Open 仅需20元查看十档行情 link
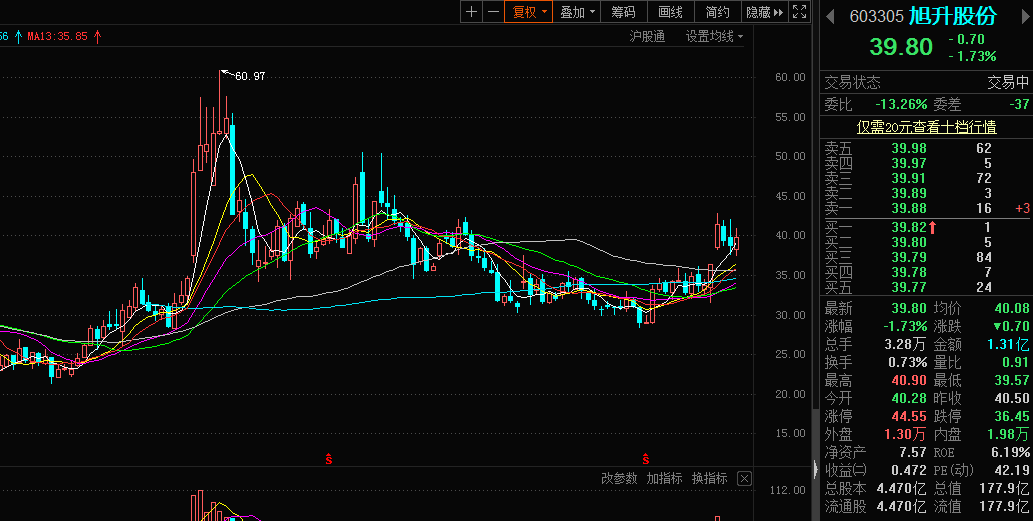Viewport: 1033px width, 521px height. pyautogui.click(x=926, y=127)
